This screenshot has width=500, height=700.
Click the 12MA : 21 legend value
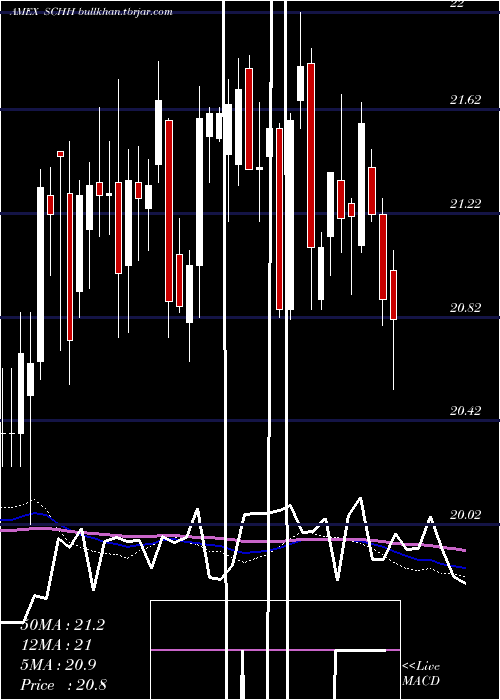pyautogui.click(x=56, y=644)
